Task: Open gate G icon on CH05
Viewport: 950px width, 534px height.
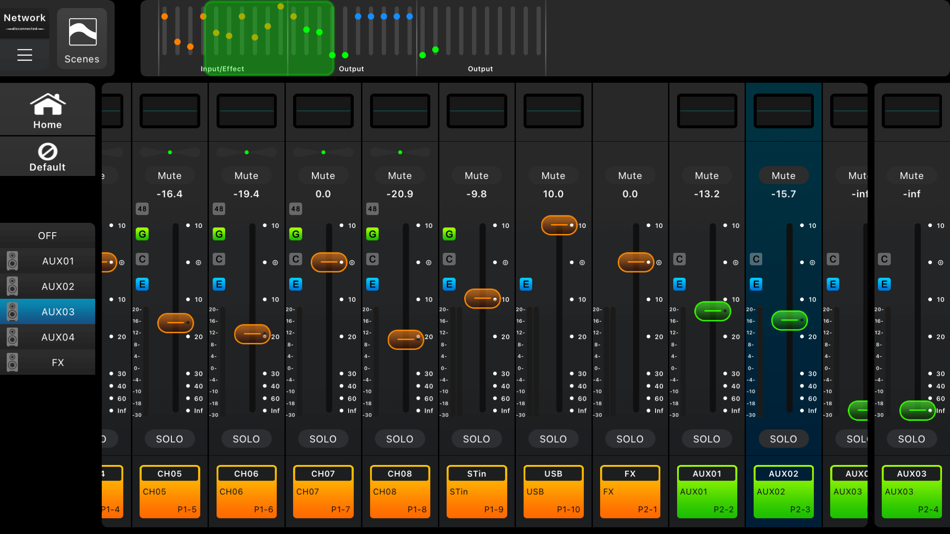Action: click(x=142, y=234)
